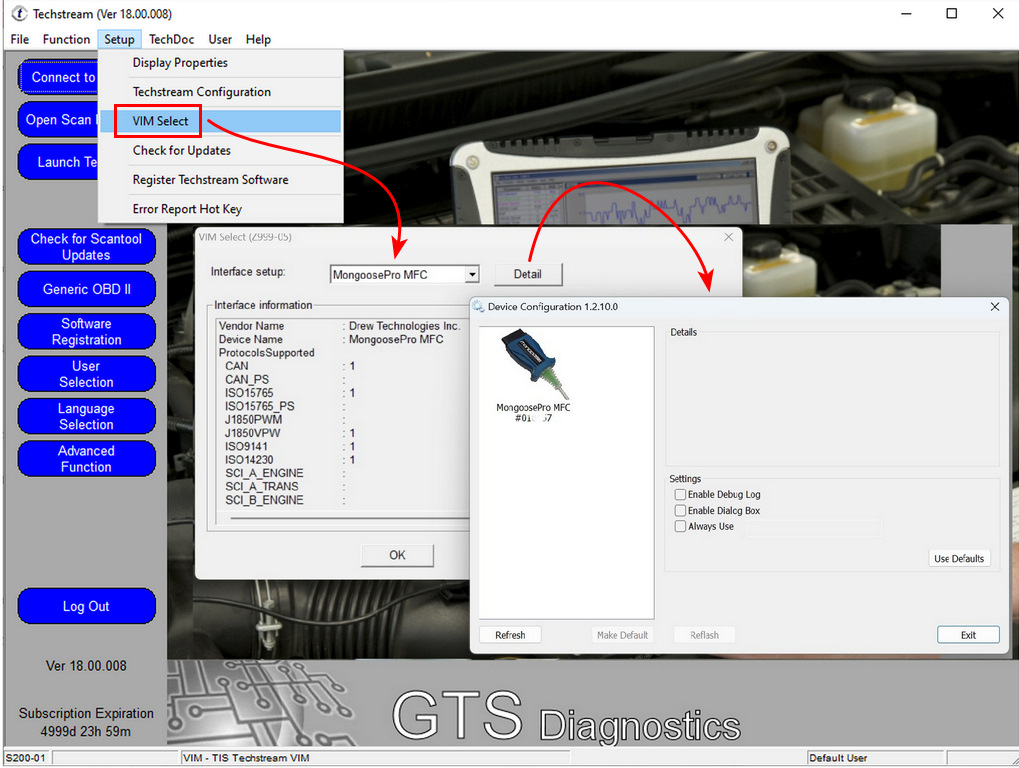The image size is (1019, 768).
Task: Click the Always Use text field
Action: tap(815, 528)
